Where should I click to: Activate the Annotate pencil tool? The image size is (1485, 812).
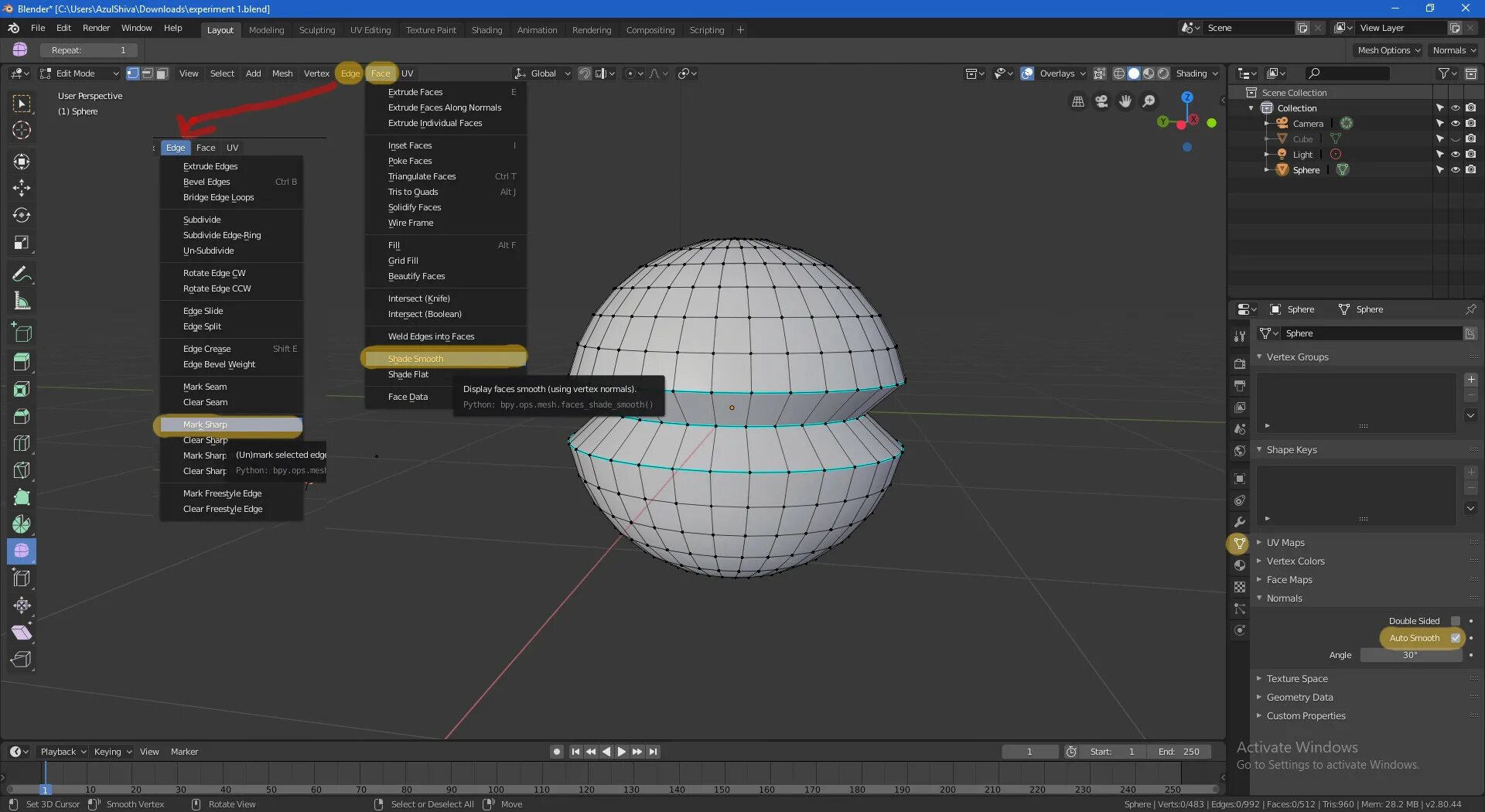pos(22,274)
